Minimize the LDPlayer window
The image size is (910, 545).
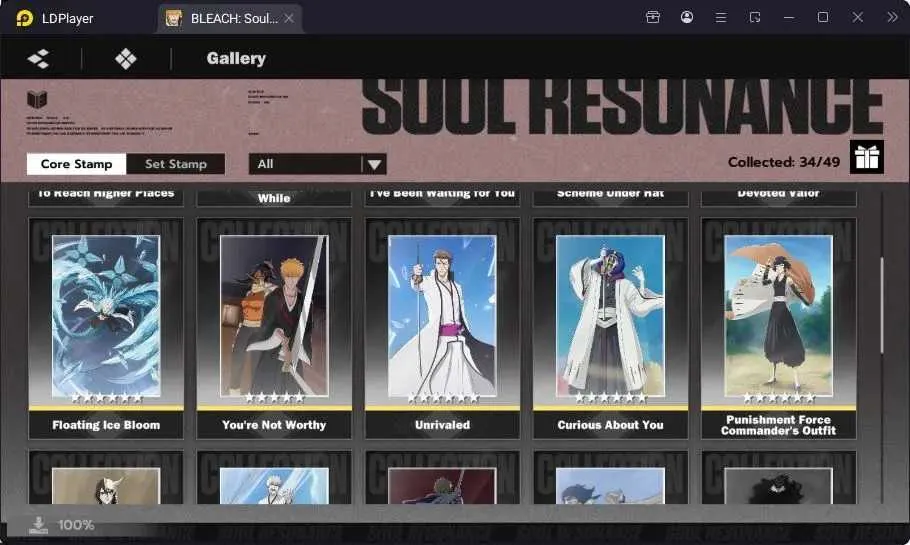pos(789,17)
